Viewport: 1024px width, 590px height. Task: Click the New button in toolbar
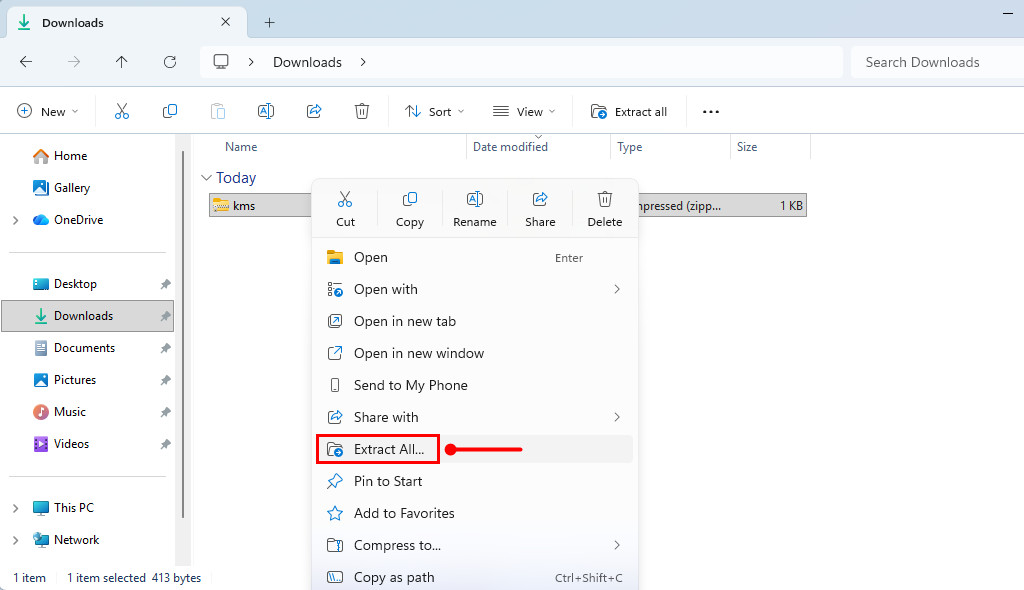[47, 112]
